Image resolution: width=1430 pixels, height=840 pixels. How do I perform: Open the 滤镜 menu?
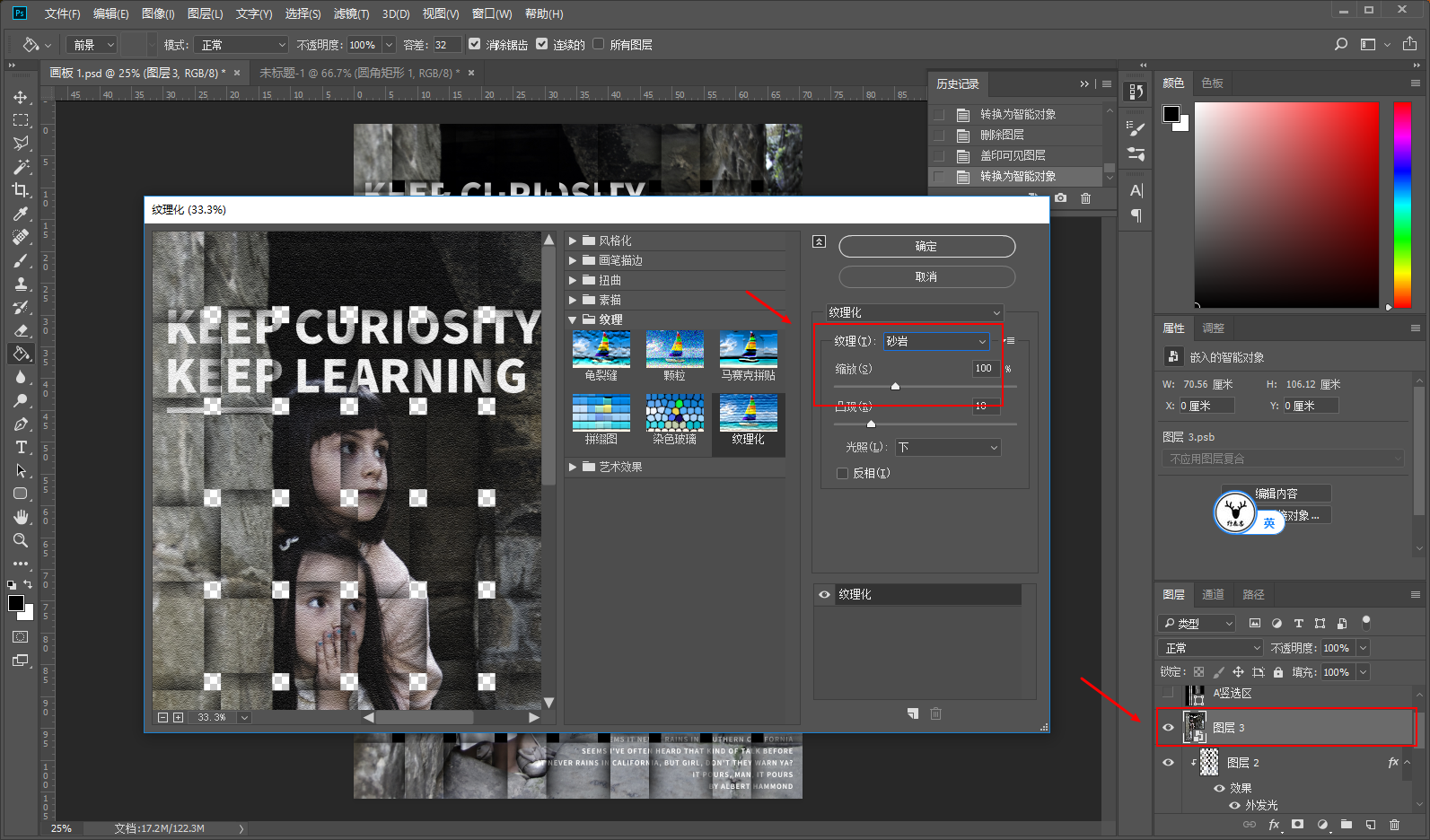point(351,13)
